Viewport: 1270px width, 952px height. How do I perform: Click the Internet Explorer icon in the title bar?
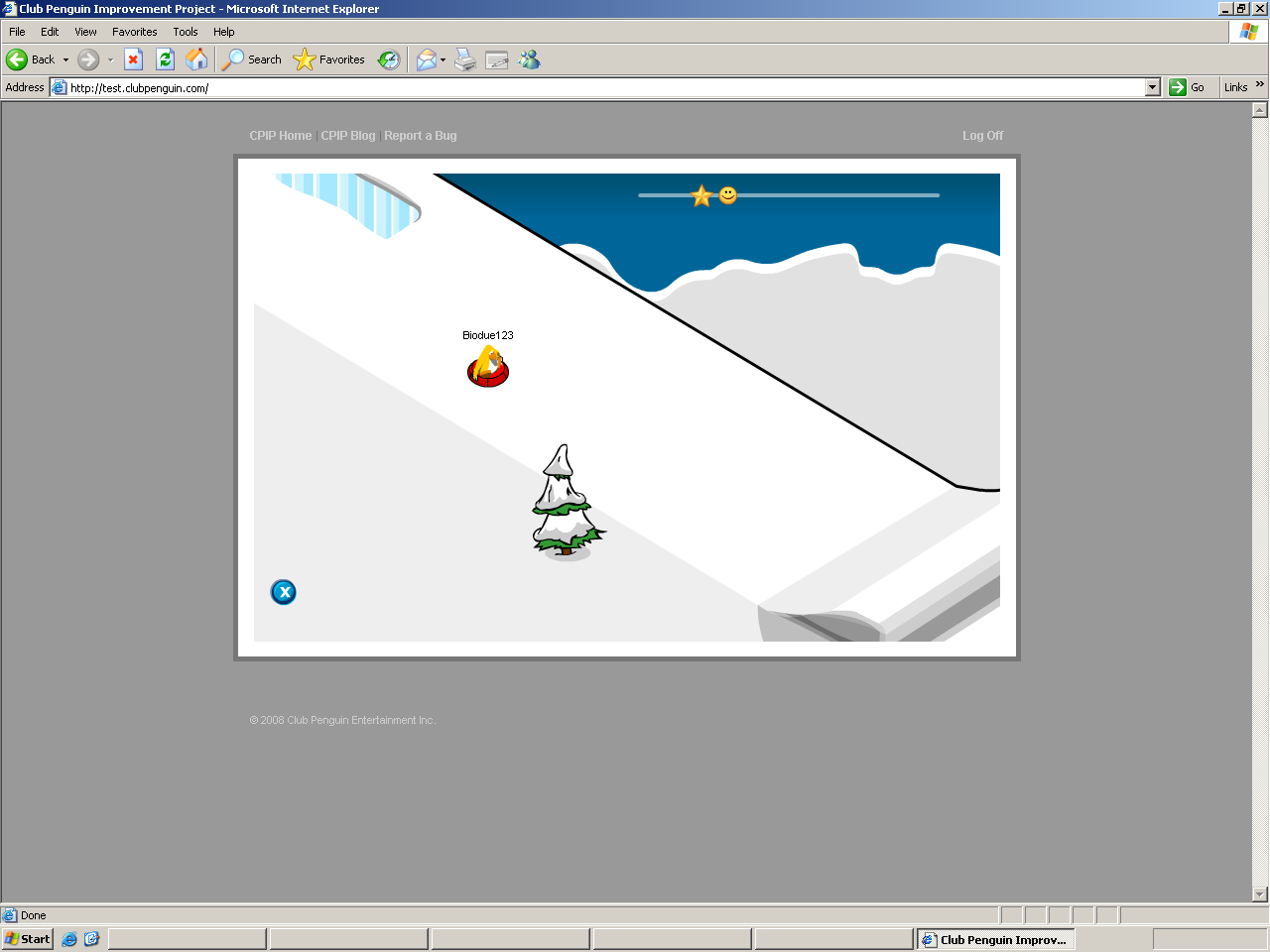9,9
